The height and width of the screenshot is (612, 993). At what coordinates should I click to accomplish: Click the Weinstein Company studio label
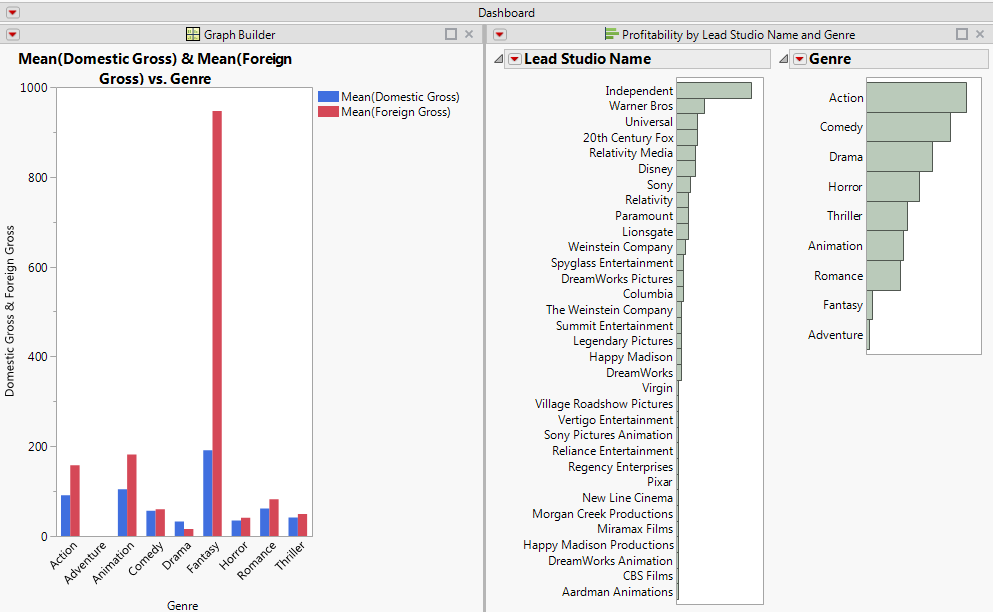pyautogui.click(x=620, y=246)
